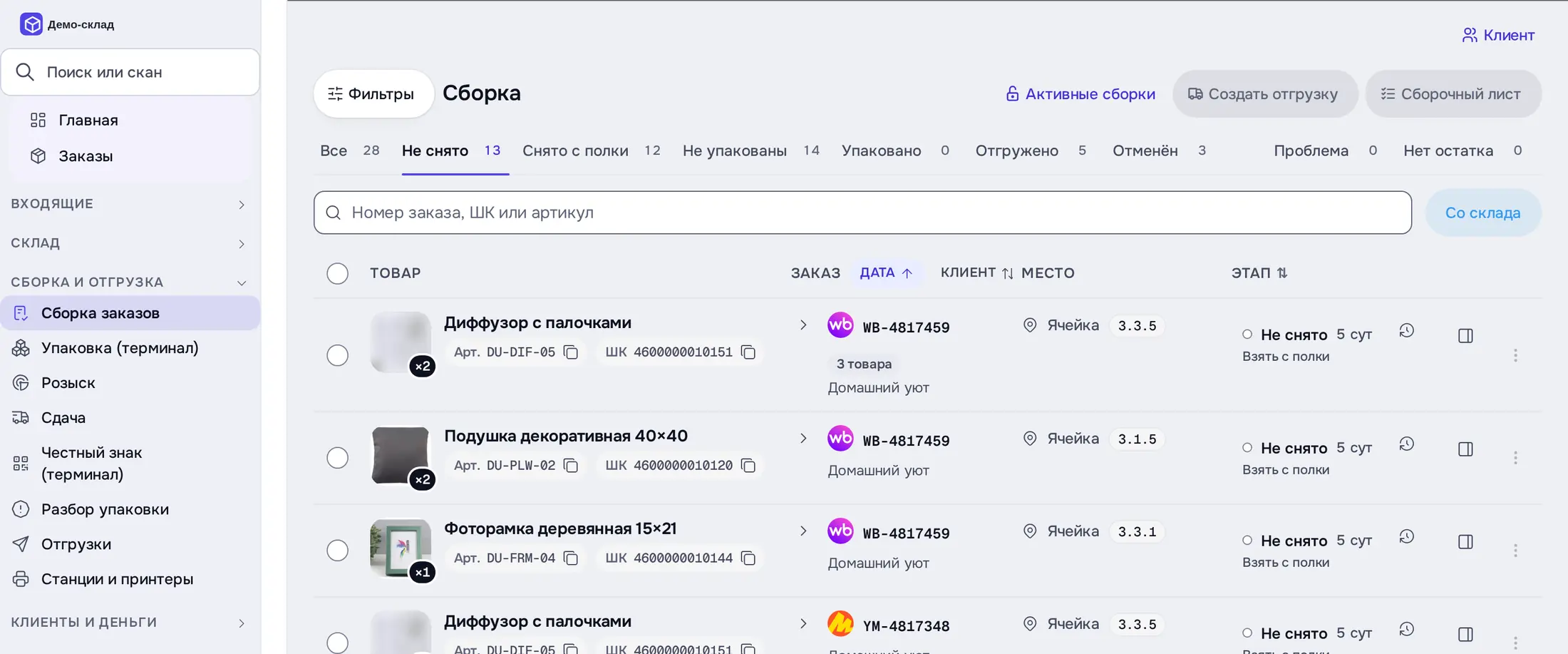Open history for YM-4817348 row

coord(1406,630)
